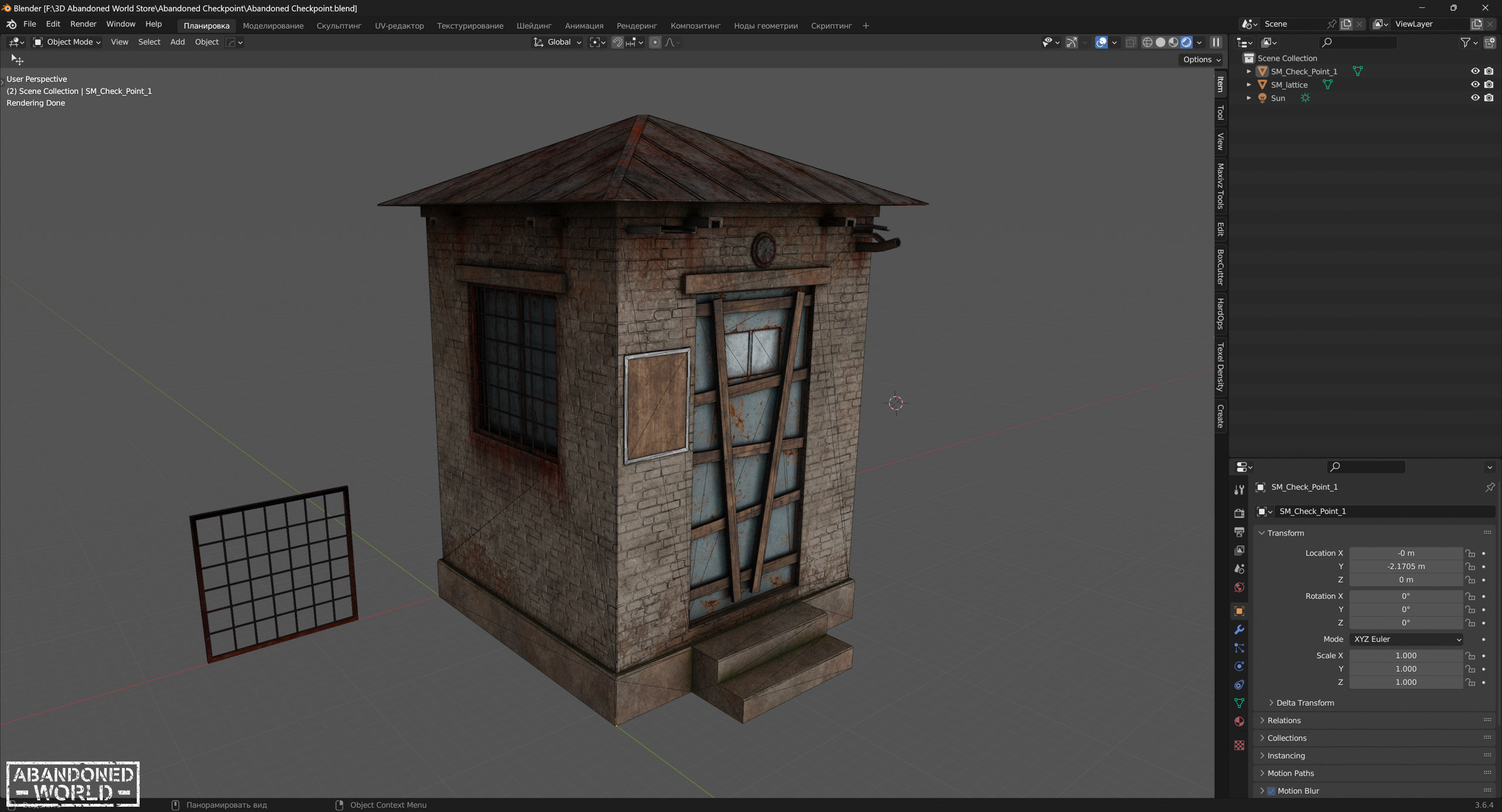Hide SM_Check_Point_1 in viewport via eye icon
Image resolution: width=1502 pixels, height=812 pixels.
click(1475, 71)
